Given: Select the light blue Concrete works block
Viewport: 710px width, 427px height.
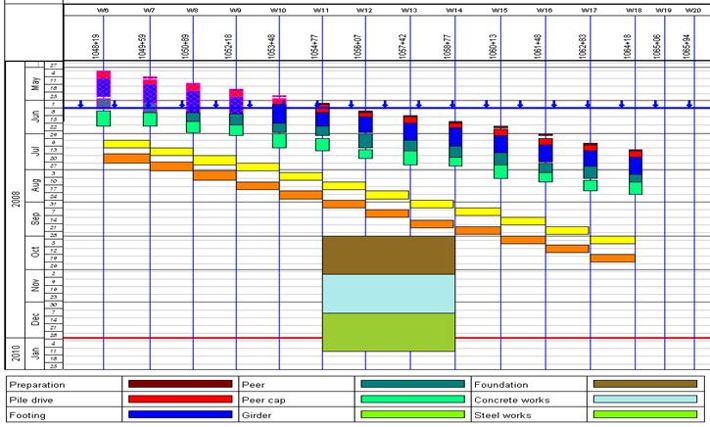Looking at the screenshot, I should click(x=389, y=294).
